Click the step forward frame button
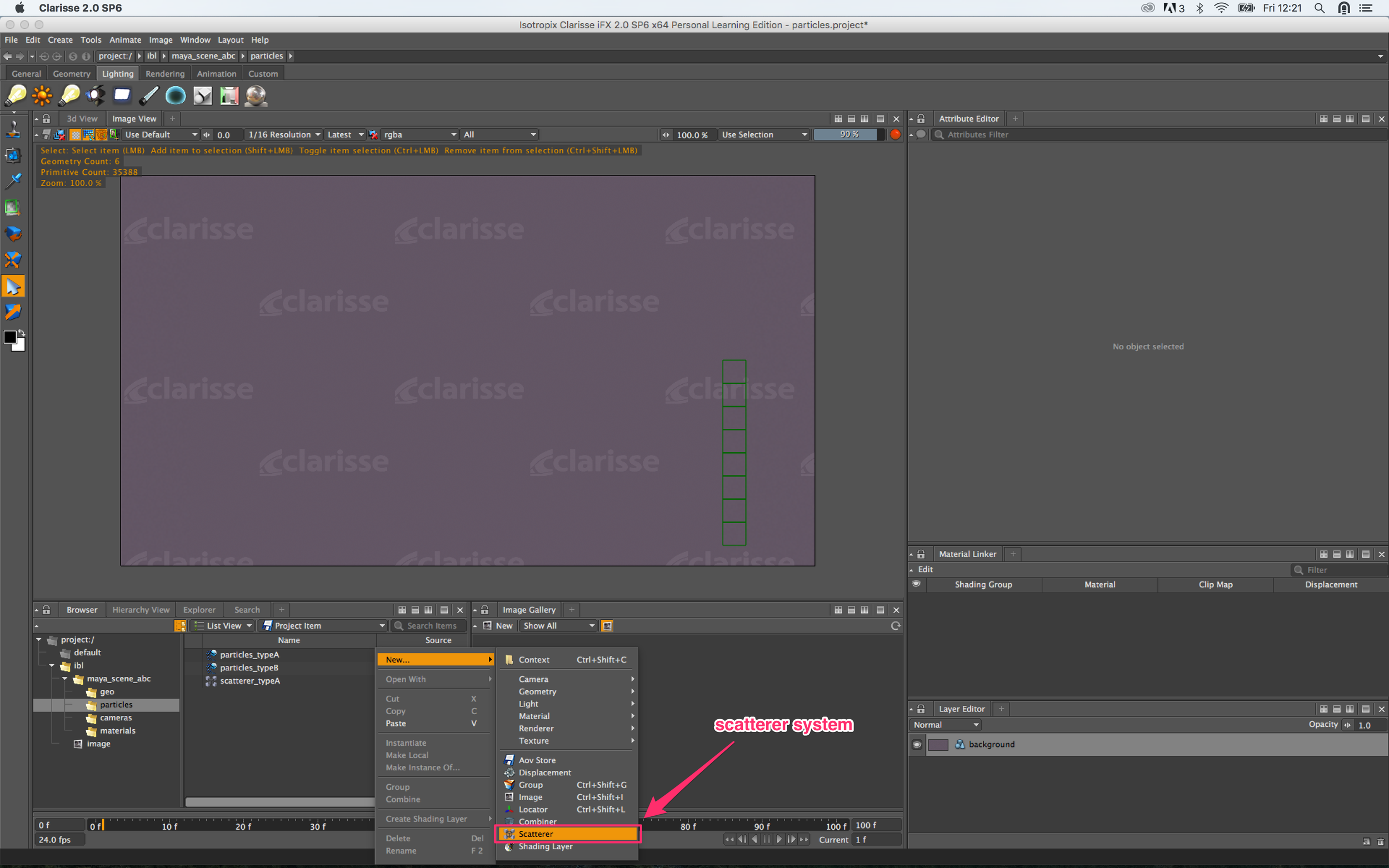The height and width of the screenshot is (868, 1389). click(791, 840)
